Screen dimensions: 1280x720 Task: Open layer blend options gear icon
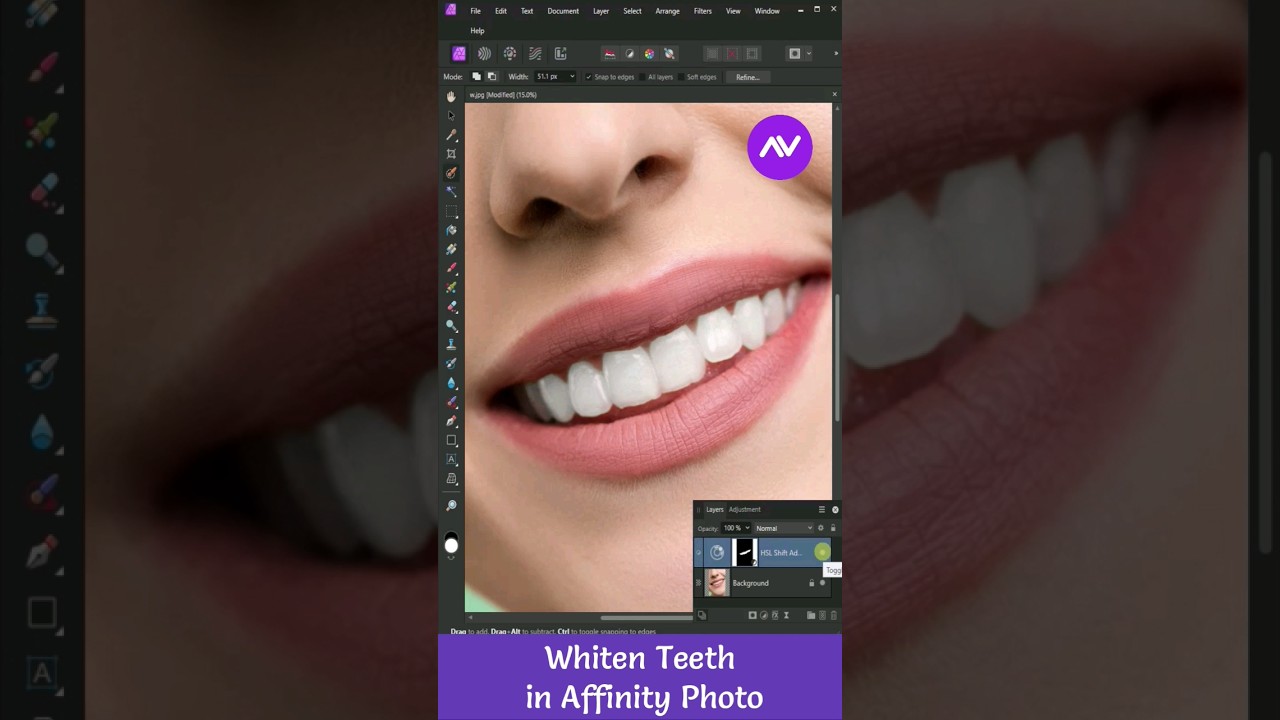coord(821,528)
